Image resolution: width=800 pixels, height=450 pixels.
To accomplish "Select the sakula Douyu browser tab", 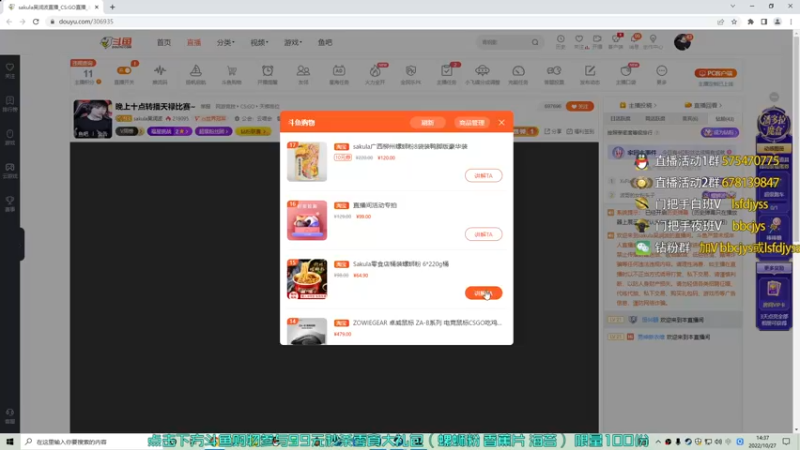I will click(53, 7).
